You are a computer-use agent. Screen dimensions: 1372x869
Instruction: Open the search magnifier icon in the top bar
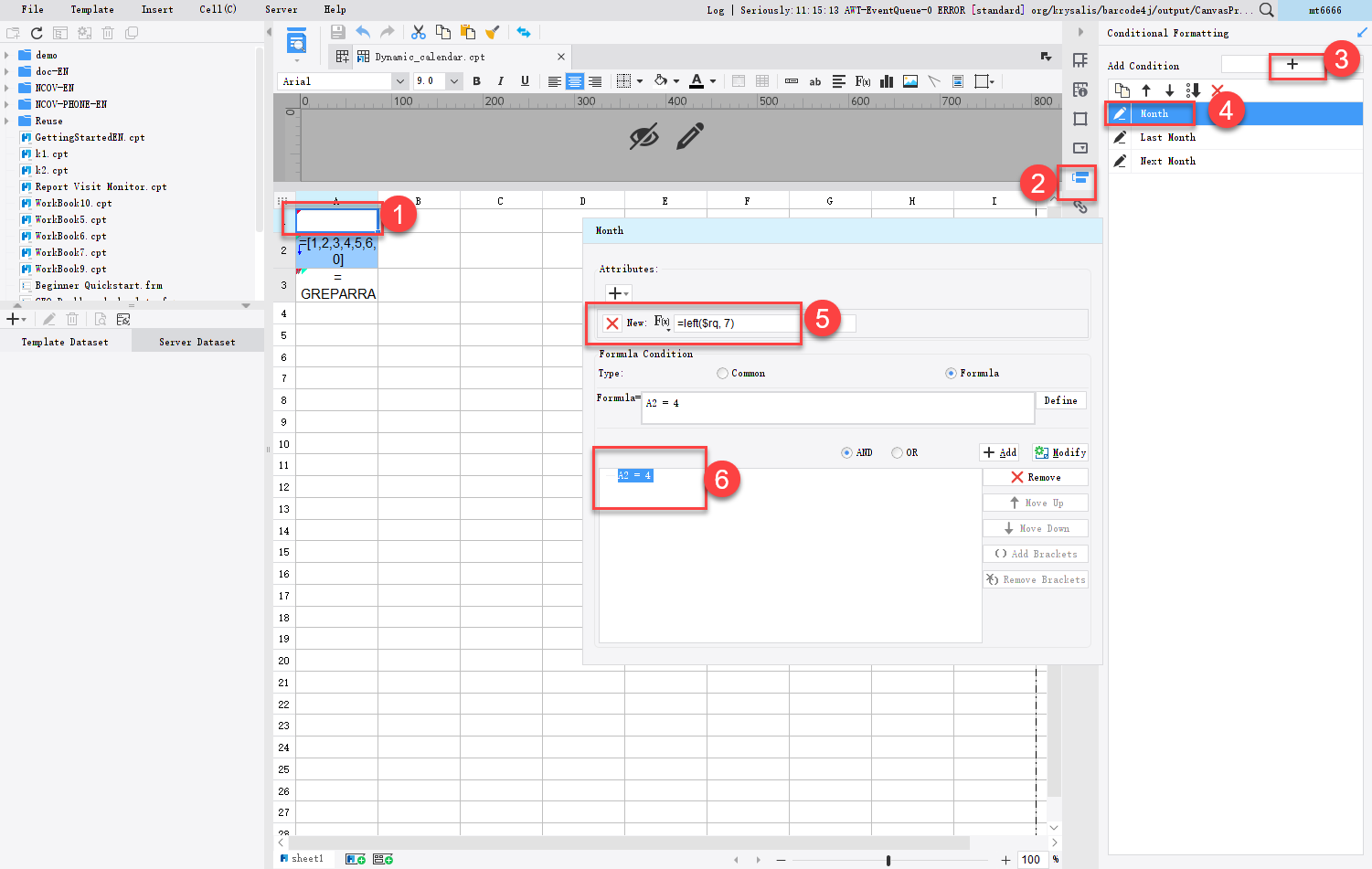pyautogui.click(x=1266, y=10)
